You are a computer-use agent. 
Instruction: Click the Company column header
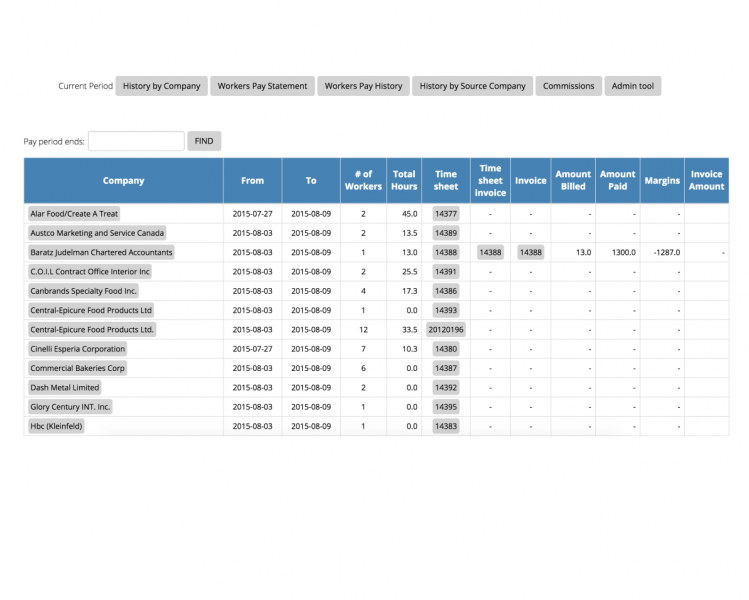pos(123,181)
